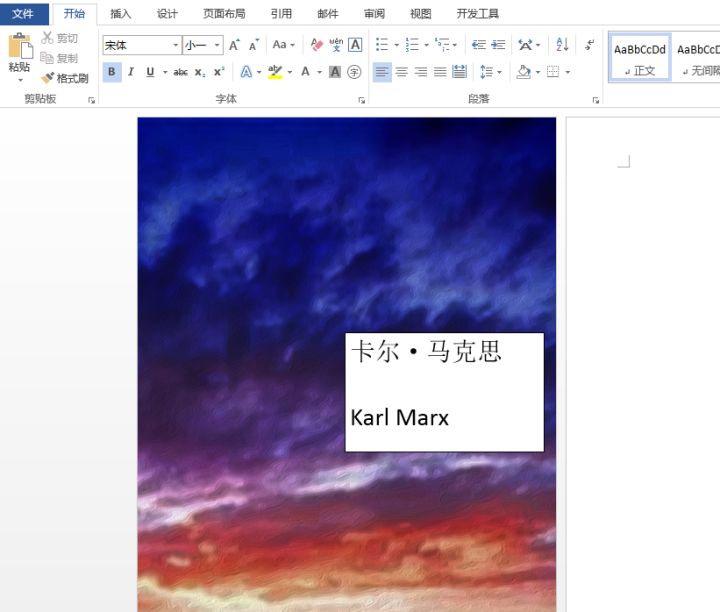The height and width of the screenshot is (612, 720).
Task: Switch to the Design (设计) tab
Action: (167, 14)
